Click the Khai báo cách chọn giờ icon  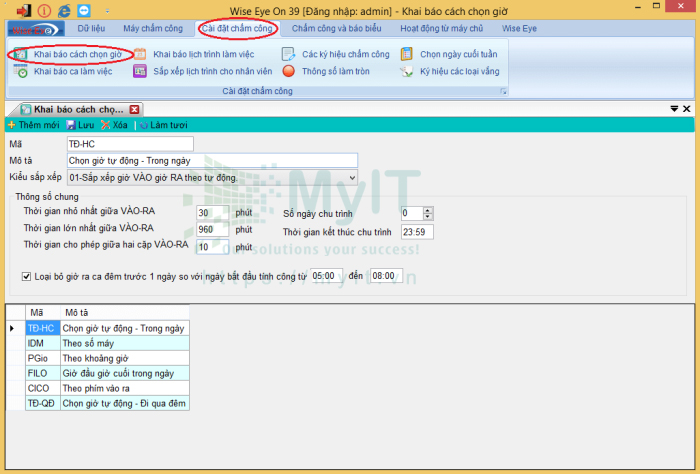[x=20, y=54]
